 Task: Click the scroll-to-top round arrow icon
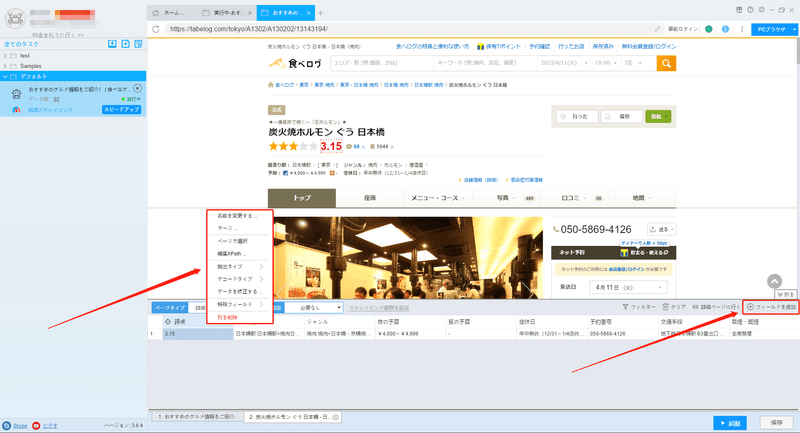774,281
